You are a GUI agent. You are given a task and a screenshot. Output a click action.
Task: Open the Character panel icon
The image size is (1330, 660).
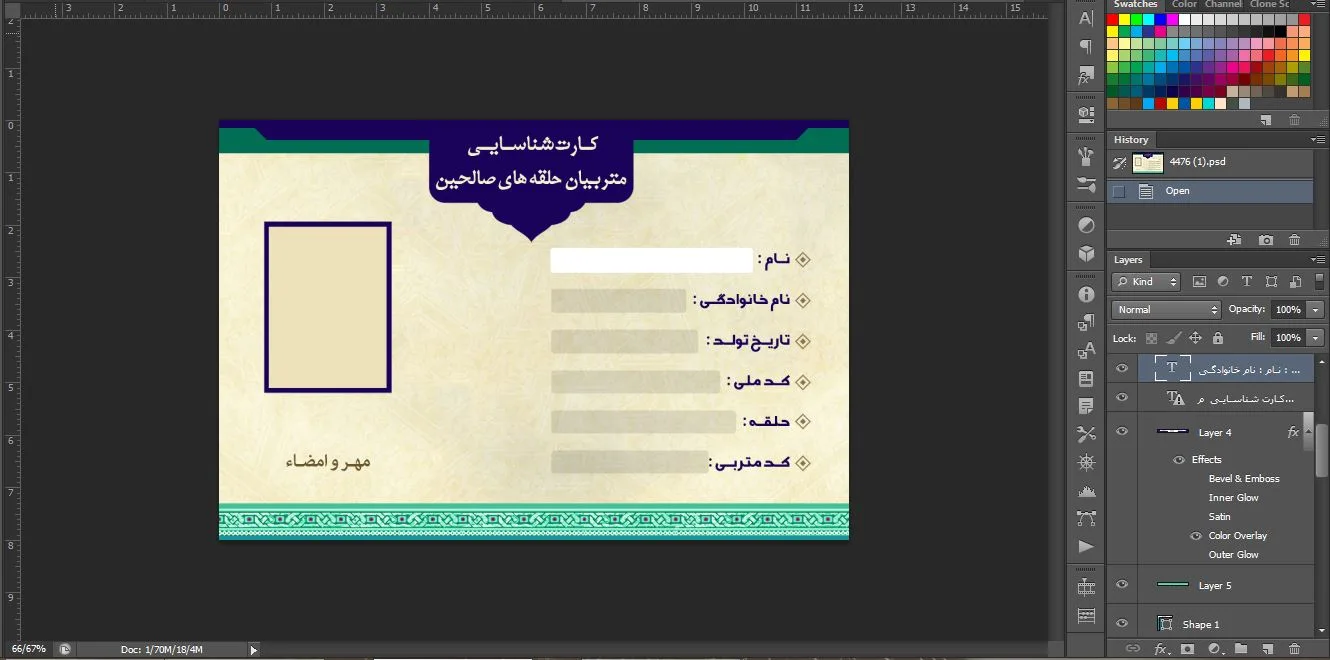coord(1086,17)
